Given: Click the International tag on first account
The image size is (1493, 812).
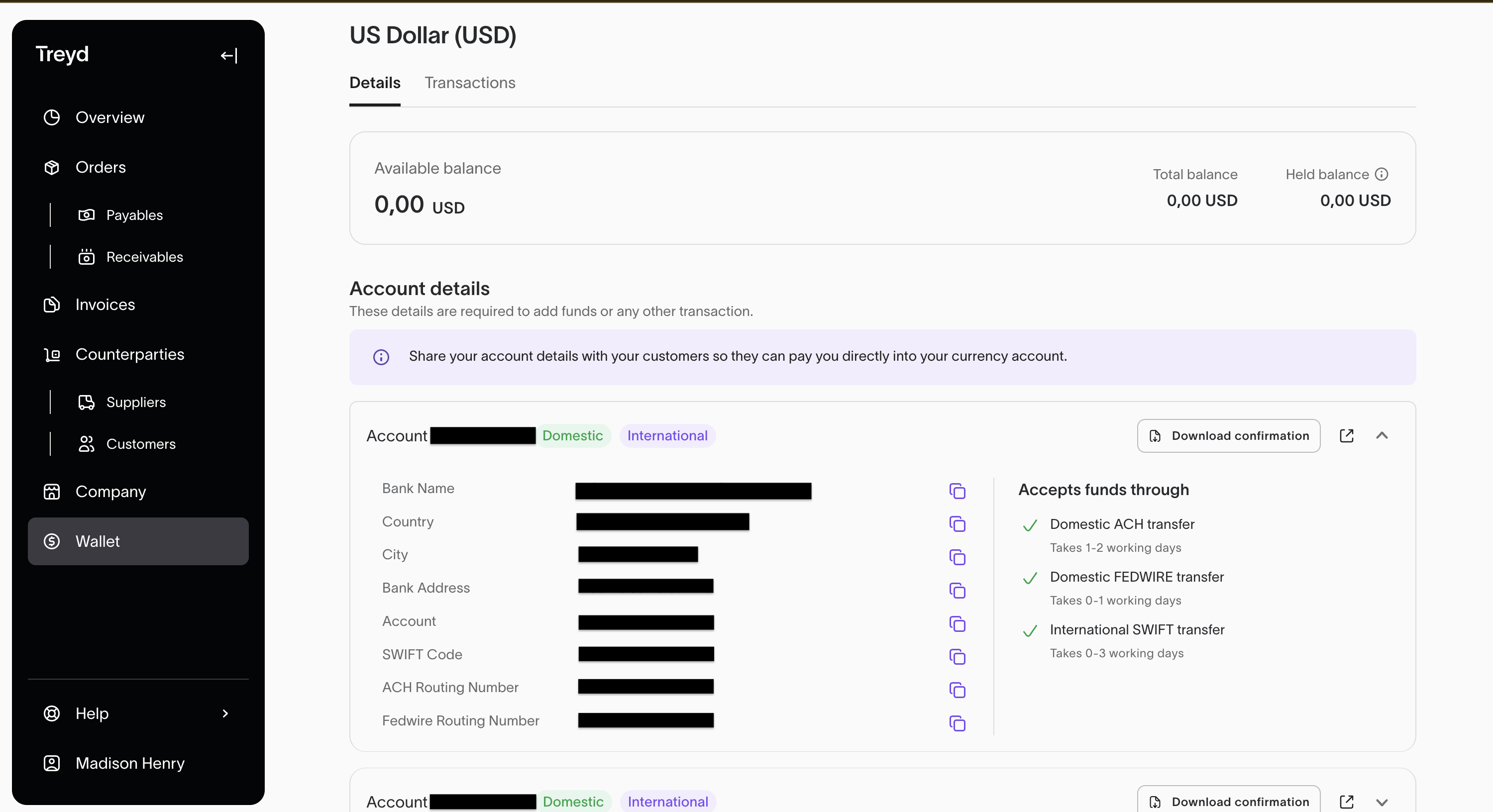Looking at the screenshot, I should point(666,436).
